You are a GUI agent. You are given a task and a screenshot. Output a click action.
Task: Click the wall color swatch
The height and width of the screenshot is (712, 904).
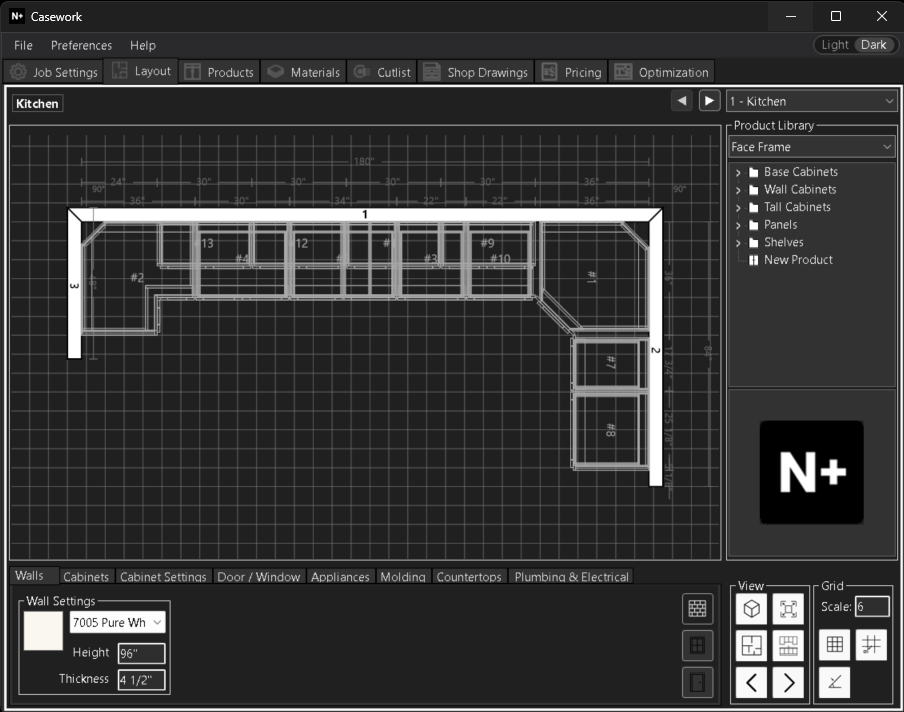pyautogui.click(x=43, y=631)
